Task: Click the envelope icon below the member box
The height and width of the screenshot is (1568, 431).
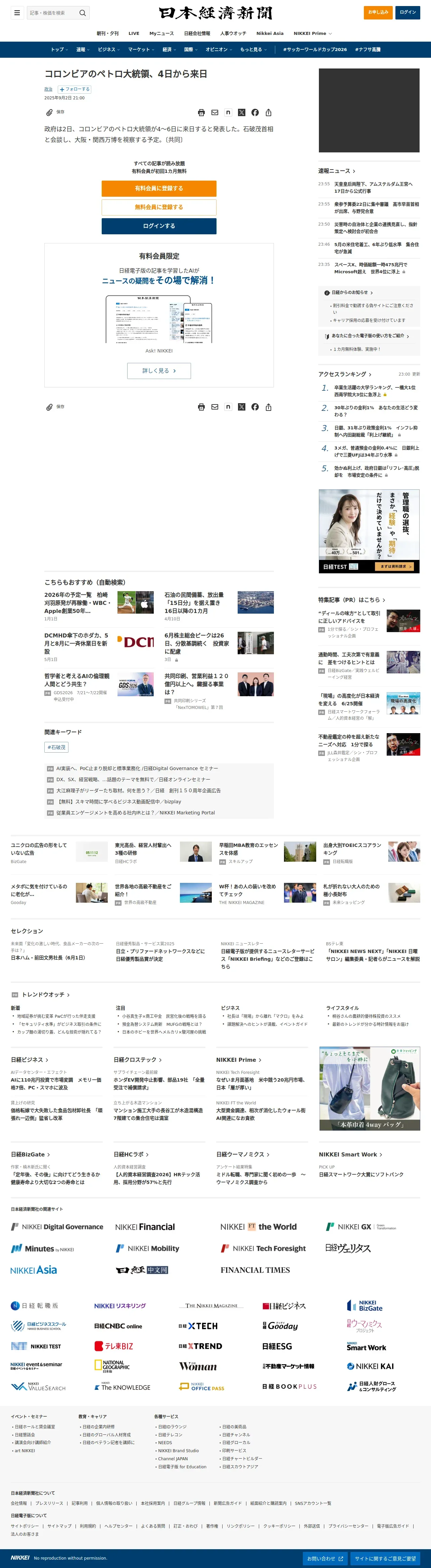Action: pos(215,407)
